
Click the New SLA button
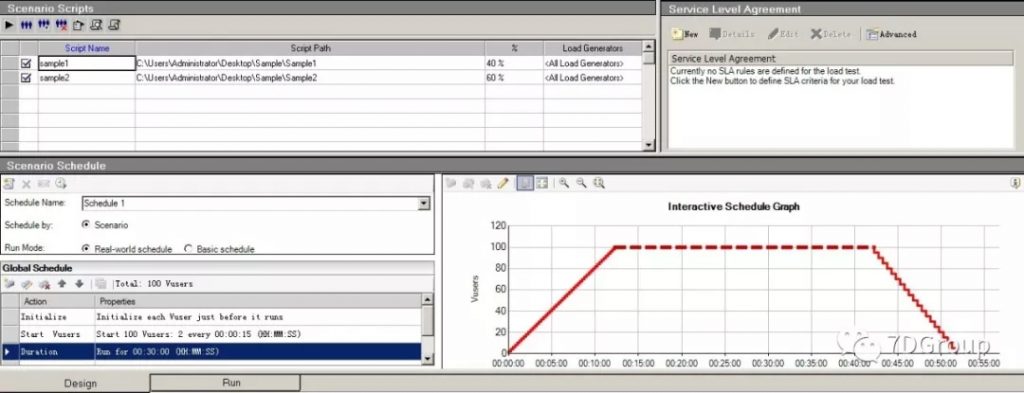pyautogui.click(x=685, y=34)
